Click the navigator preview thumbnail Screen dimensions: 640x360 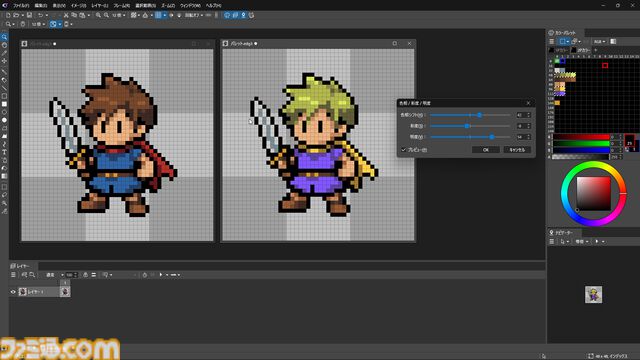tap(593, 294)
